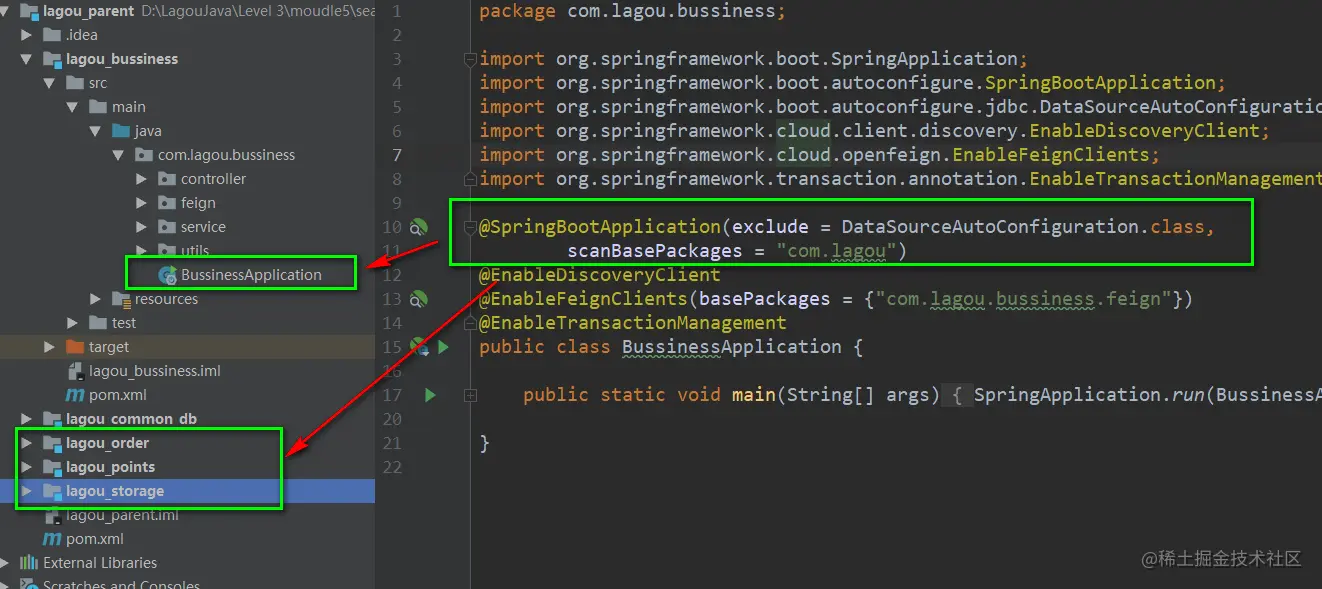
Task: Click the lagou_common_db module icon
Action: click(52, 419)
